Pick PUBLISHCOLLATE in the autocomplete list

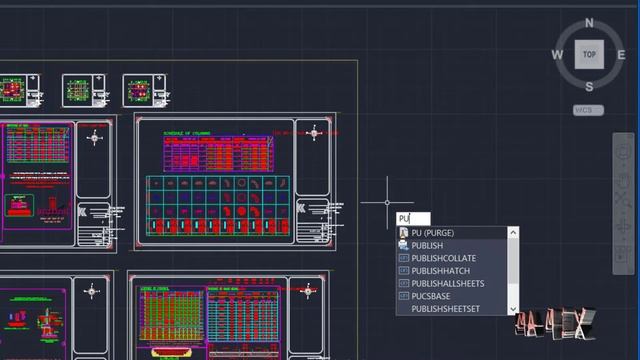[452, 258]
